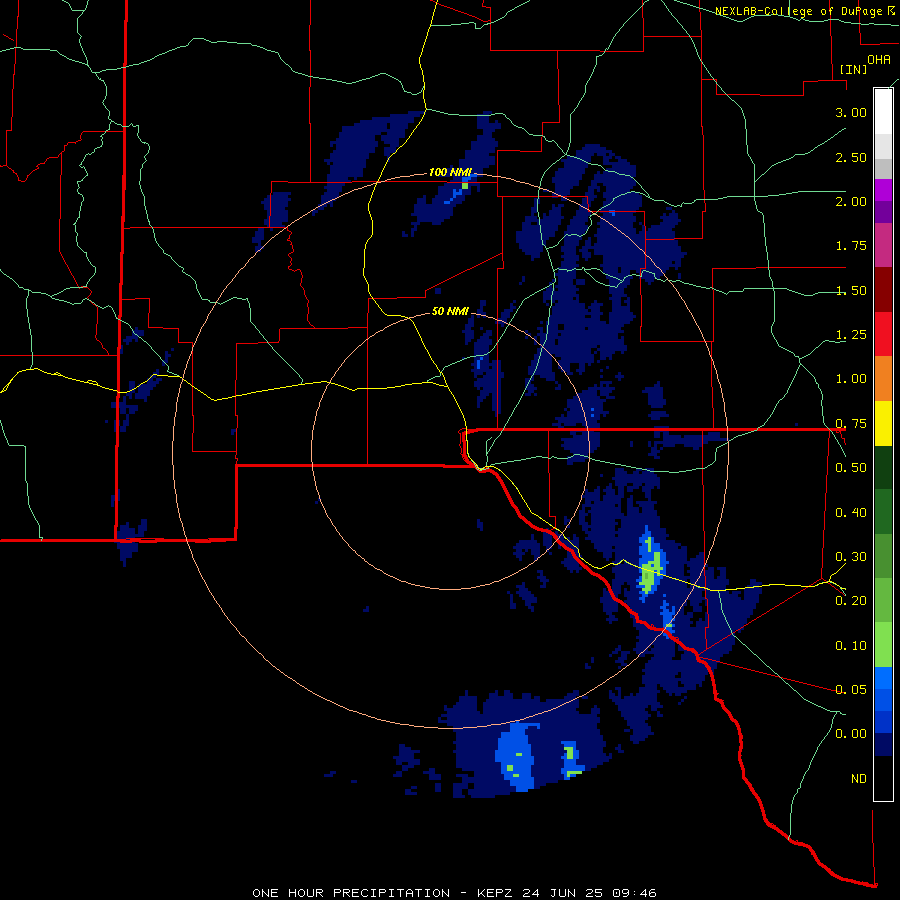Click the 2.50 legend value
This screenshot has height=900, width=900.
point(851,157)
